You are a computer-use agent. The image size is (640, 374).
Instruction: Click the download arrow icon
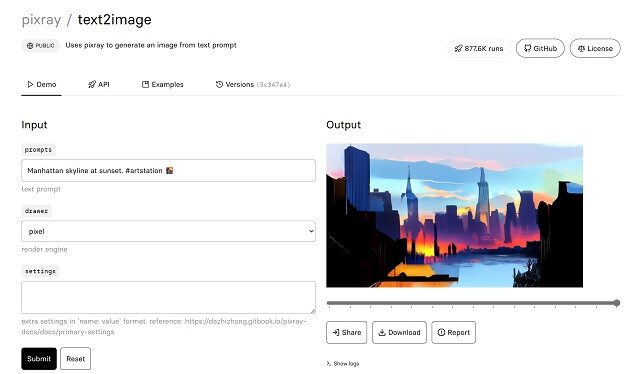(382, 332)
